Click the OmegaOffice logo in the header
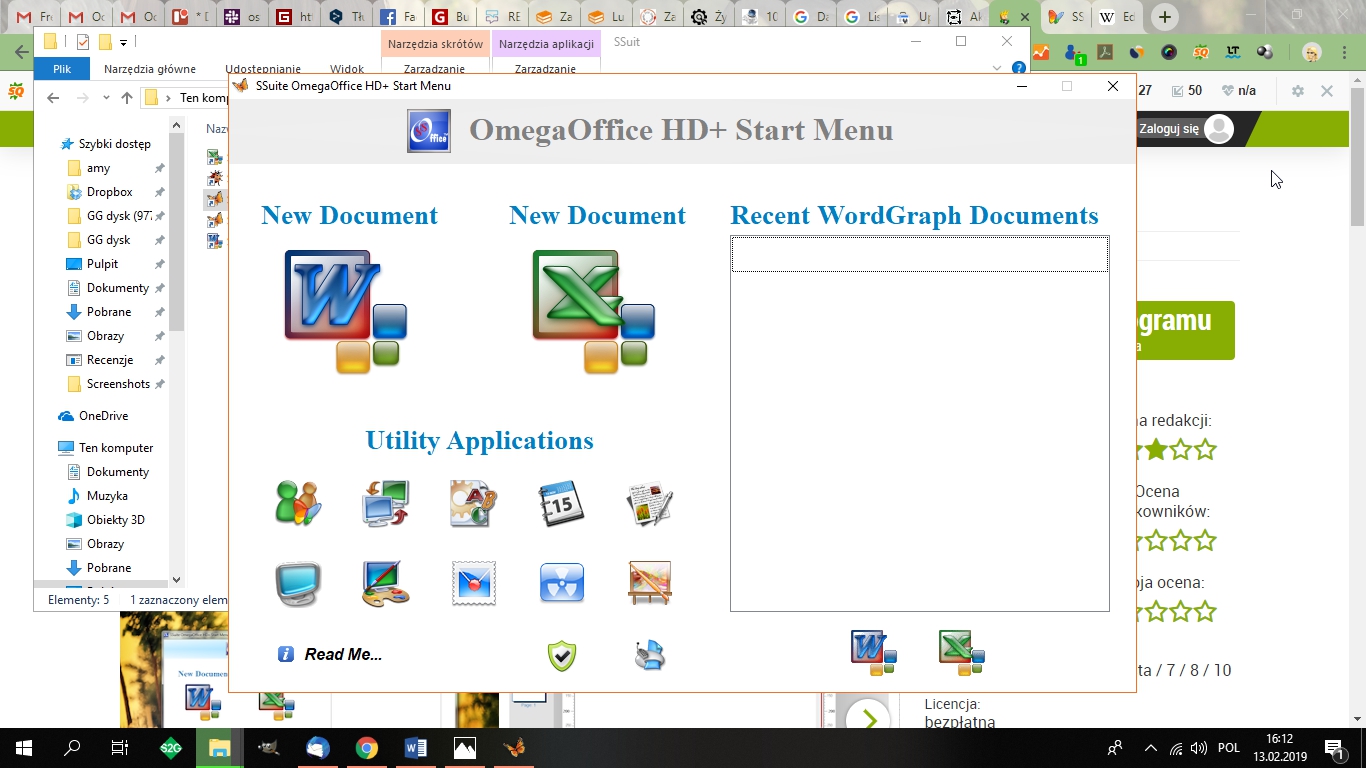The width and height of the screenshot is (1366, 768). [x=429, y=131]
